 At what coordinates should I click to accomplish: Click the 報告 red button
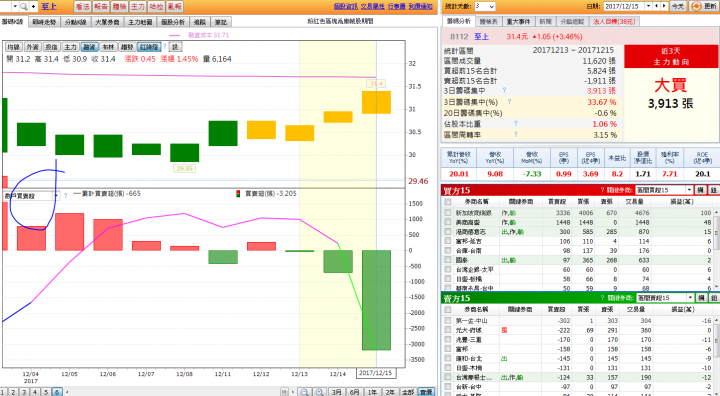(101, 6)
